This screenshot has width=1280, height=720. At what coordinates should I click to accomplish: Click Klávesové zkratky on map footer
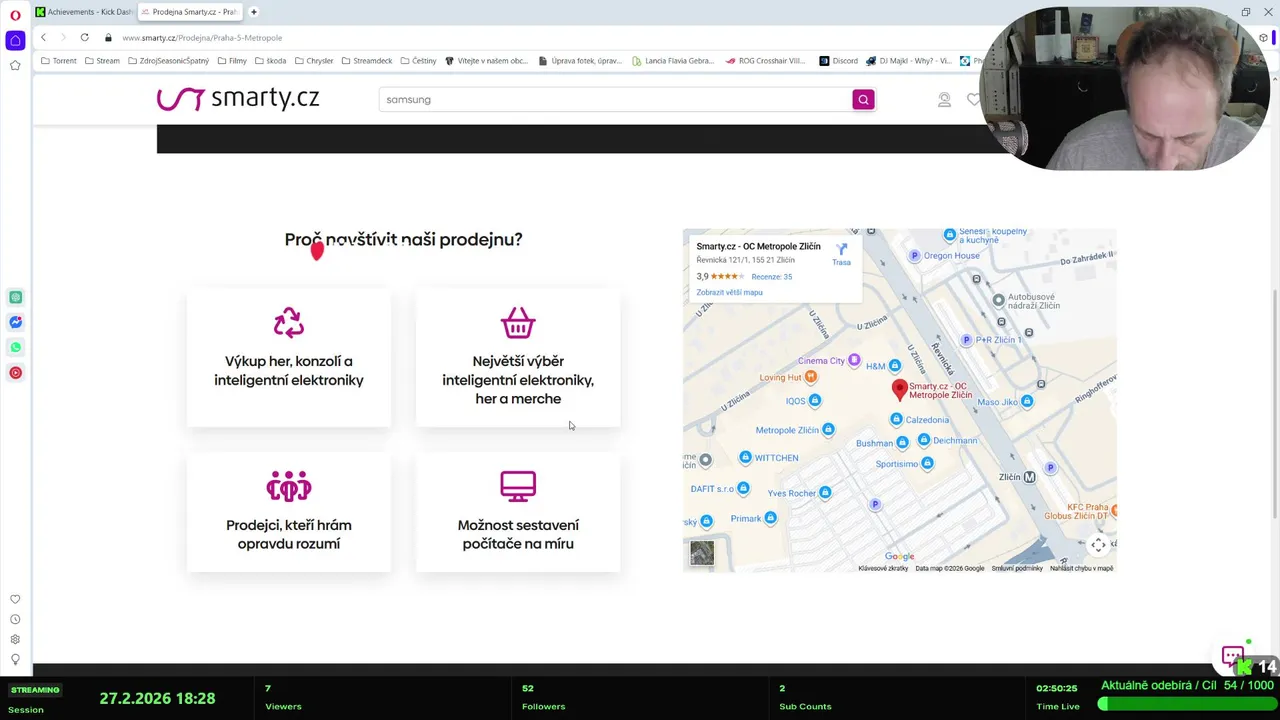pos(883,568)
